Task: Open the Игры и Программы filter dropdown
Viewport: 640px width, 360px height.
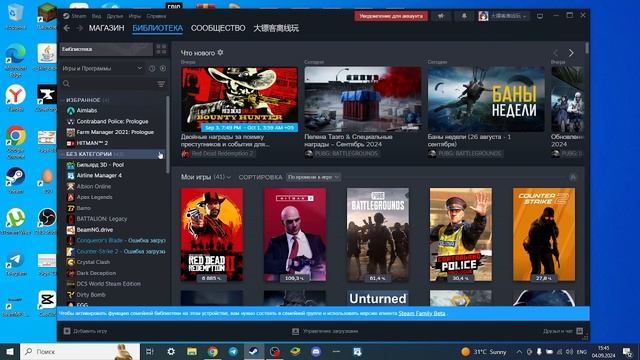Action: 102,68
